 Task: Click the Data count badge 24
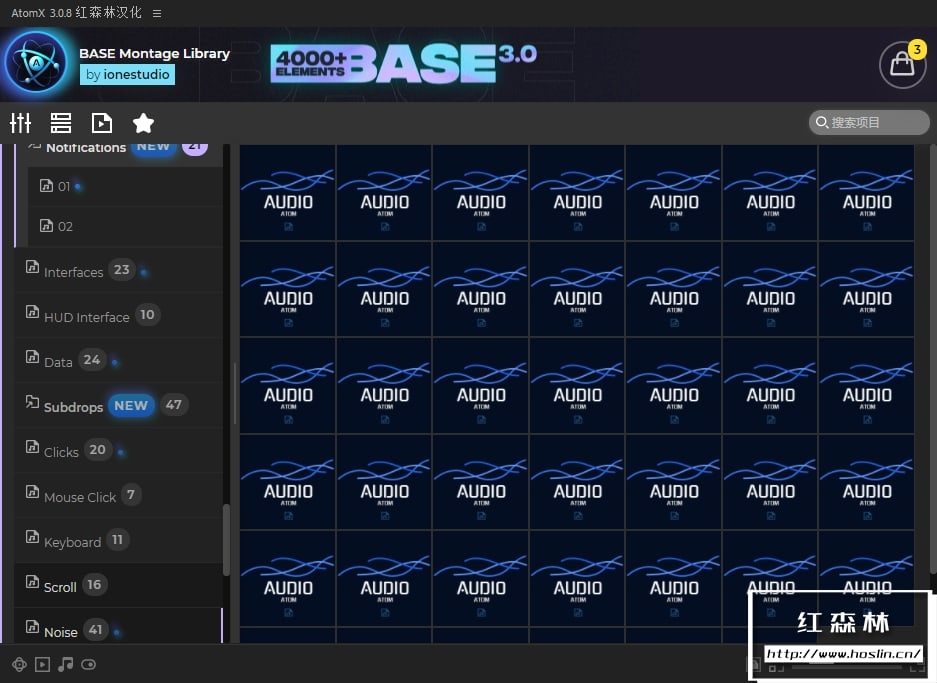(x=91, y=360)
